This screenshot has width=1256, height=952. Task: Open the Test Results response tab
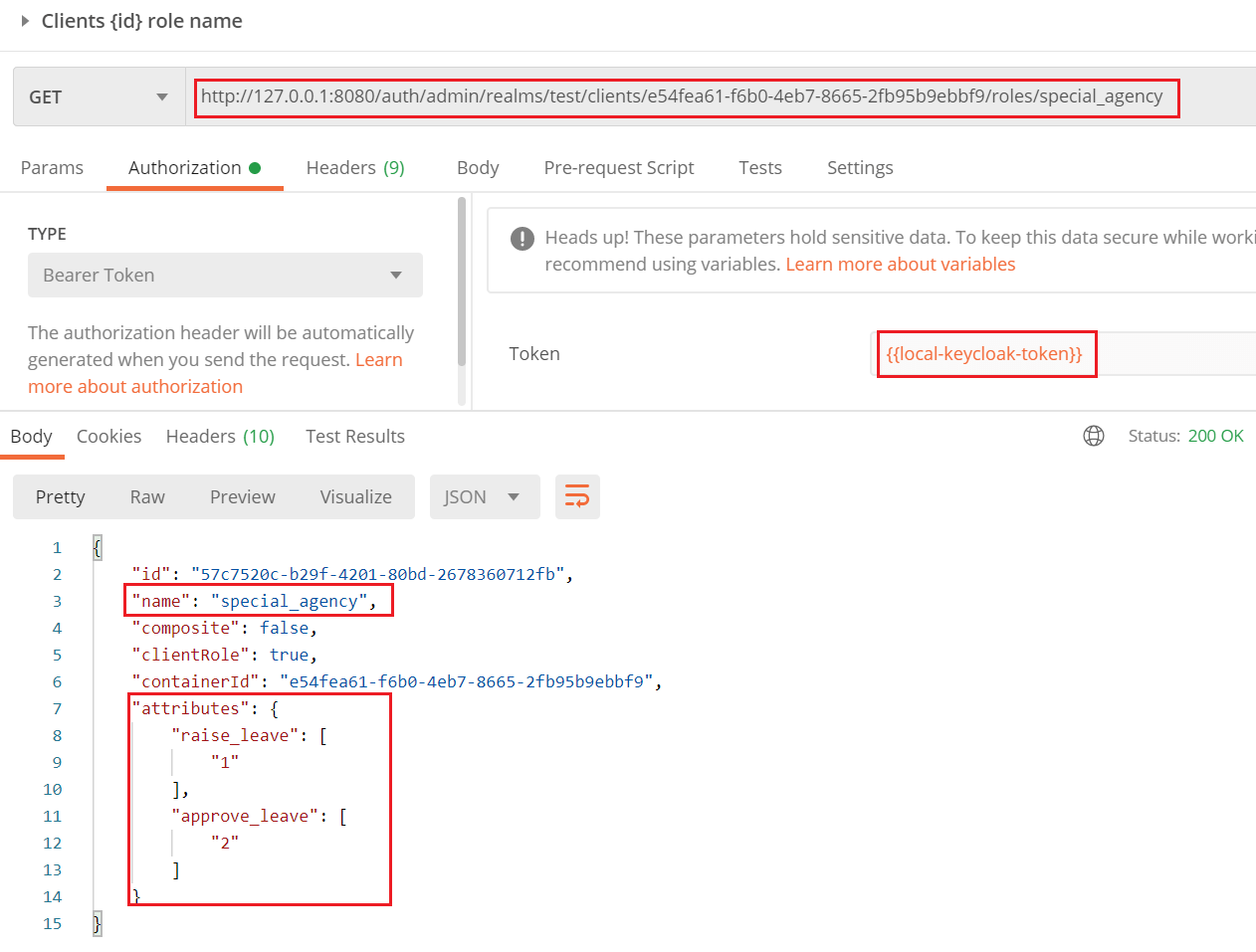[x=354, y=436]
